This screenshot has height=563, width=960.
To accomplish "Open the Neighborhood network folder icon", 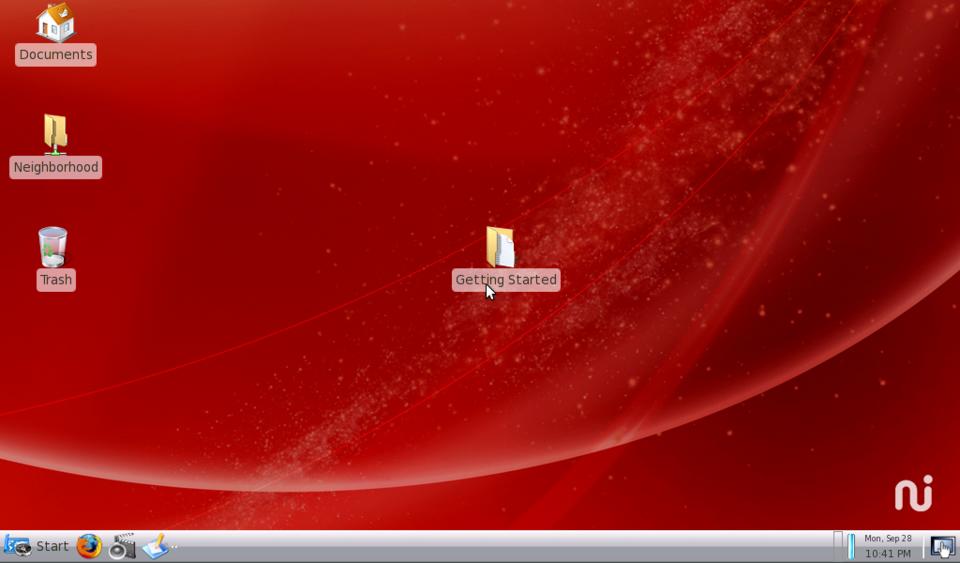I will tap(55, 134).
